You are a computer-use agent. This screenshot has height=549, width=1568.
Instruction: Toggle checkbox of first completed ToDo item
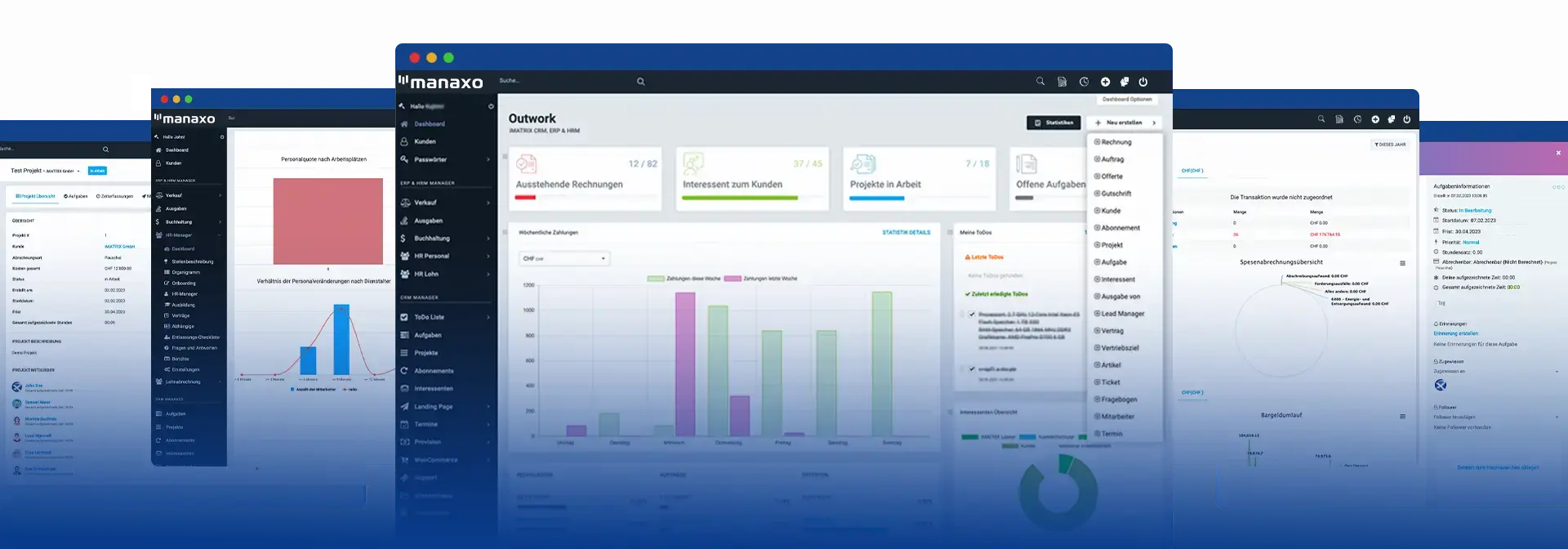[x=972, y=315]
